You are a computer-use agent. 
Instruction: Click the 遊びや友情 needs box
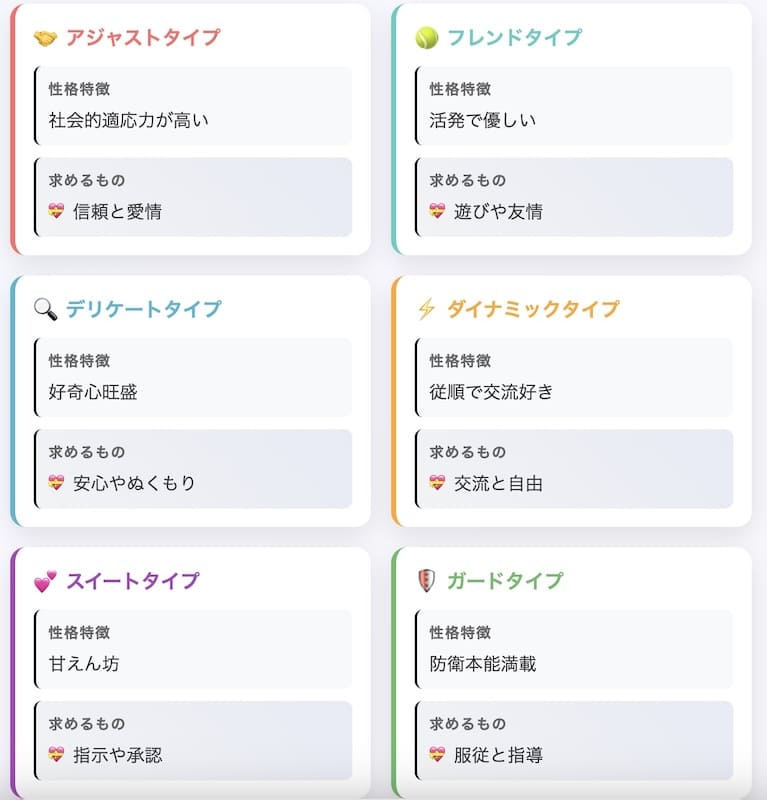point(574,197)
